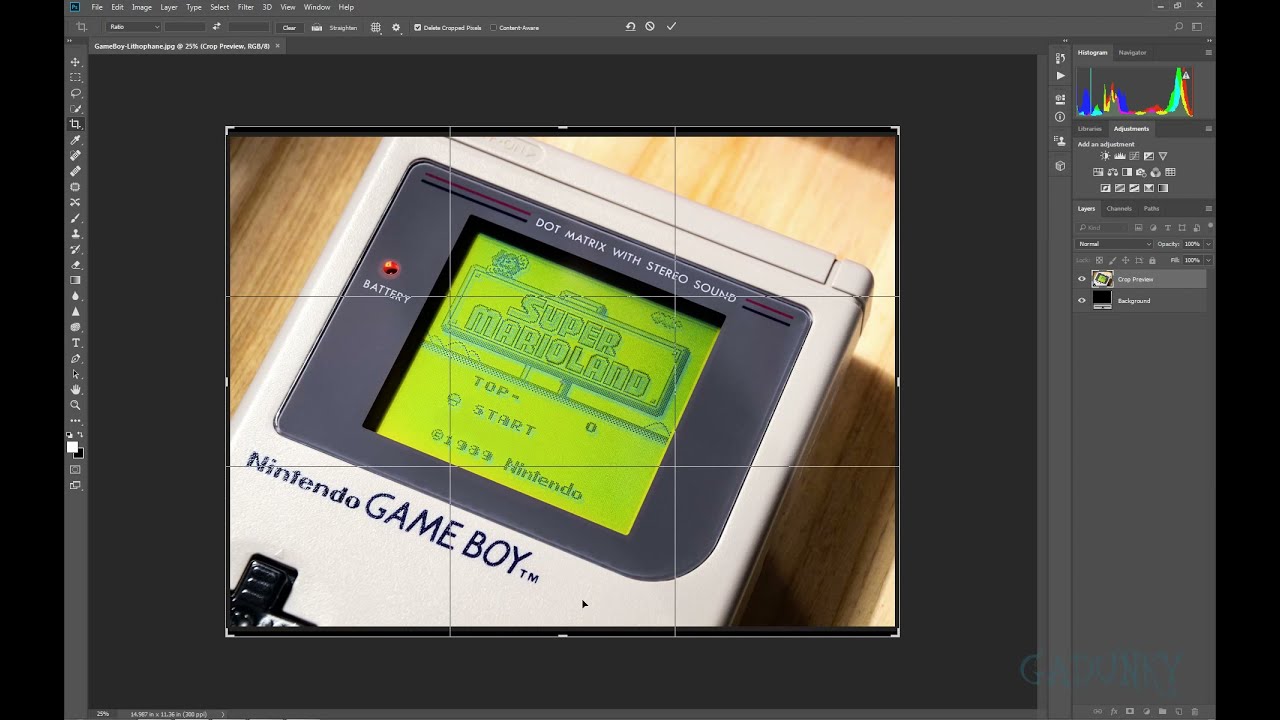Select the Move tool
The width and height of the screenshot is (1280, 720).
tap(75, 62)
